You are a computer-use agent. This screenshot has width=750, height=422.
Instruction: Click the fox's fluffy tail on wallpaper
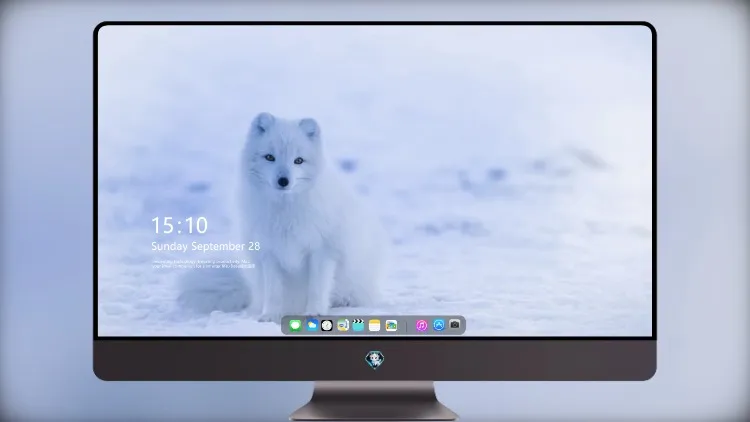tap(214, 290)
